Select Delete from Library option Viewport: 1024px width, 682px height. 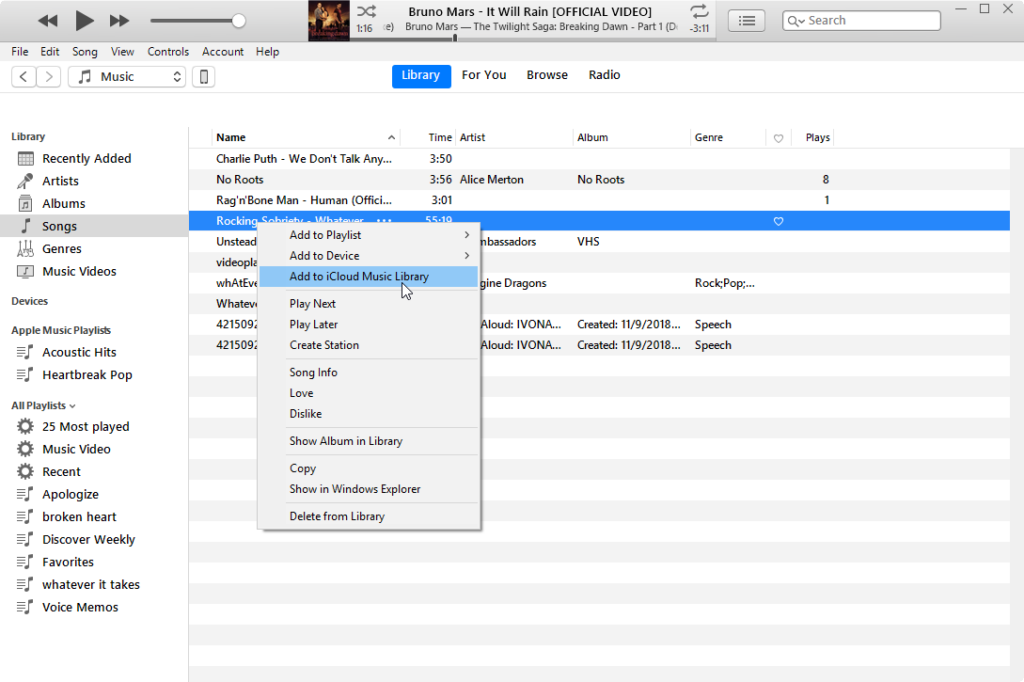coord(336,516)
